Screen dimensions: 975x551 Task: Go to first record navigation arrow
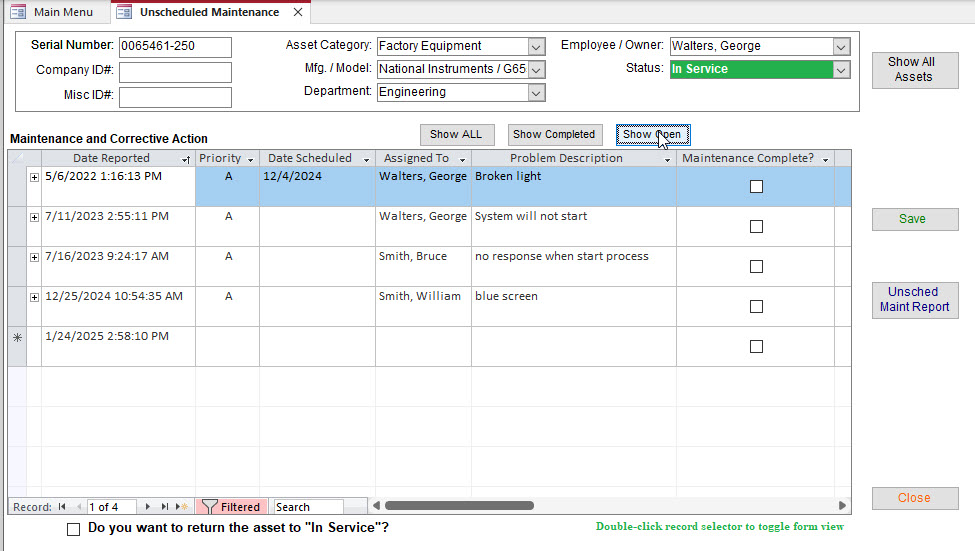click(62, 507)
